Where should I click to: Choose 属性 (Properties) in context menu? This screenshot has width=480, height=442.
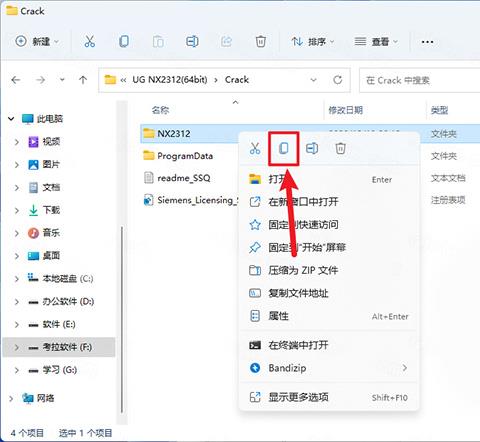[328, 316]
